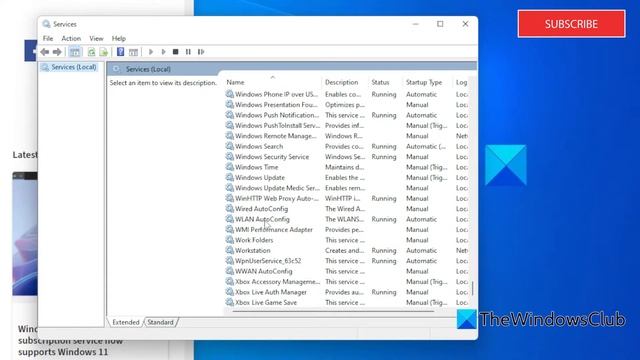Click Automatic startup type in Workstation row
The height and width of the screenshot is (360, 640).
point(421,250)
